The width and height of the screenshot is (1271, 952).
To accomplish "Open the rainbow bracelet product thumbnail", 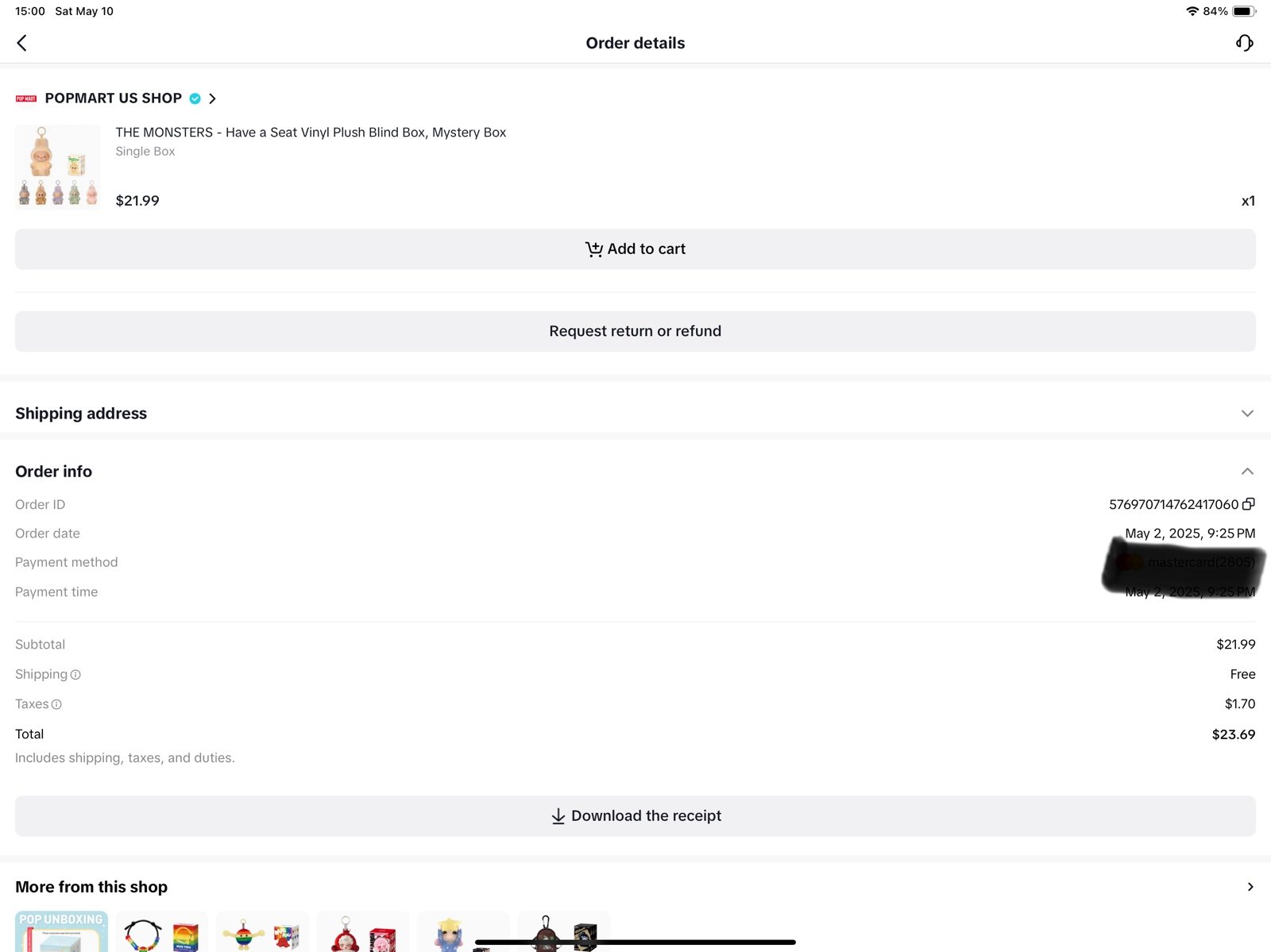I will (x=162, y=931).
